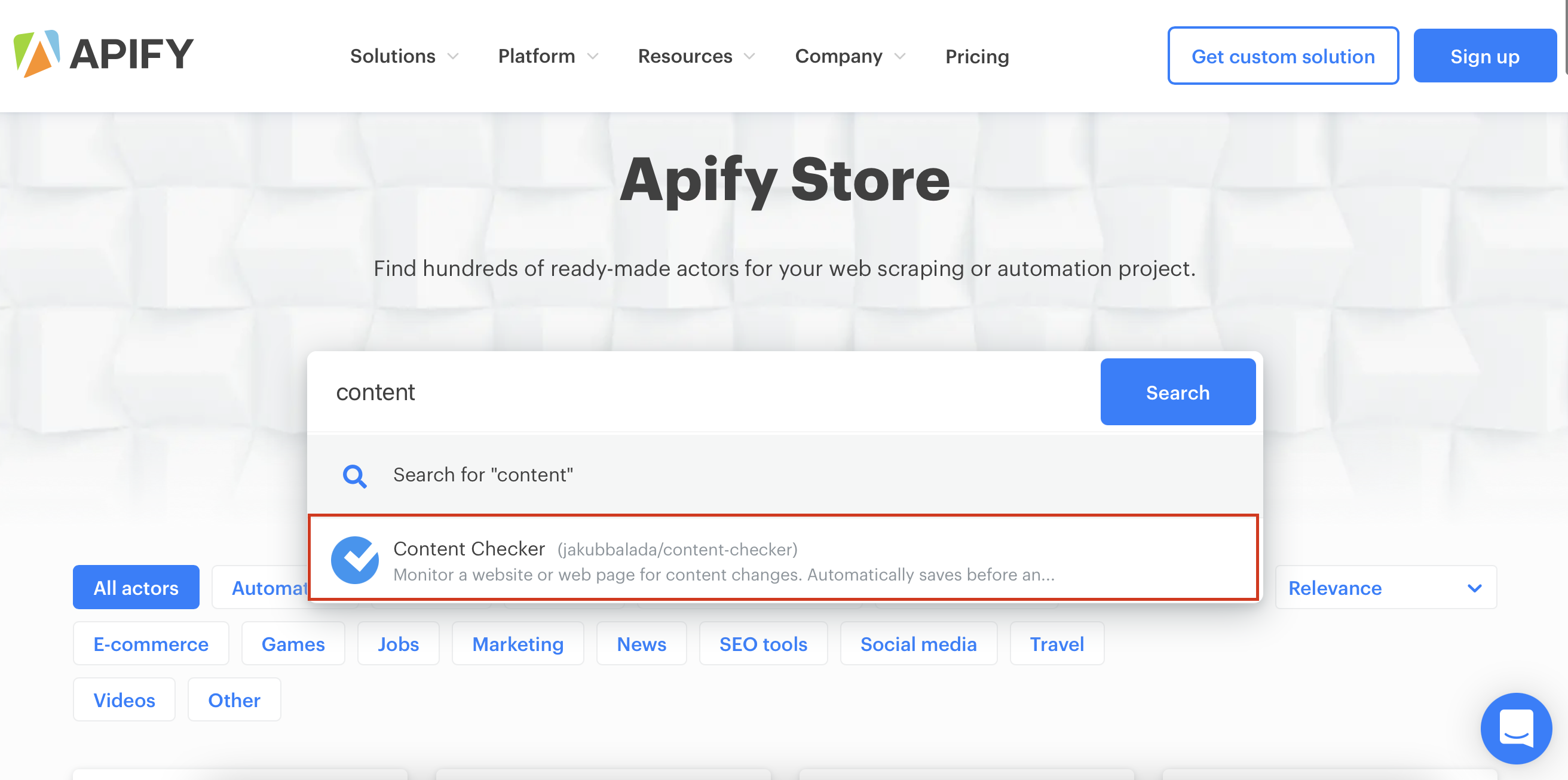This screenshot has height=780, width=1568.
Task: Click the Apify Store heading
Action: click(784, 180)
